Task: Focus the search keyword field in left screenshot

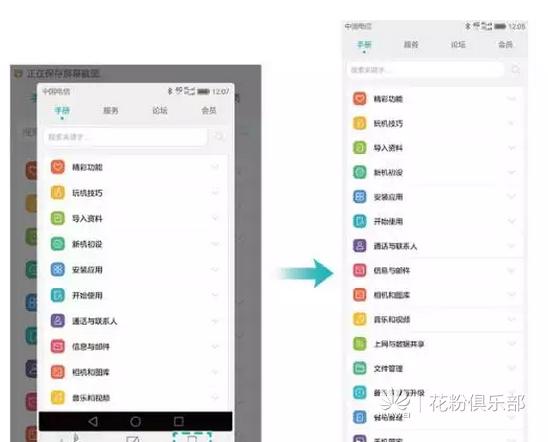Action: (126, 137)
